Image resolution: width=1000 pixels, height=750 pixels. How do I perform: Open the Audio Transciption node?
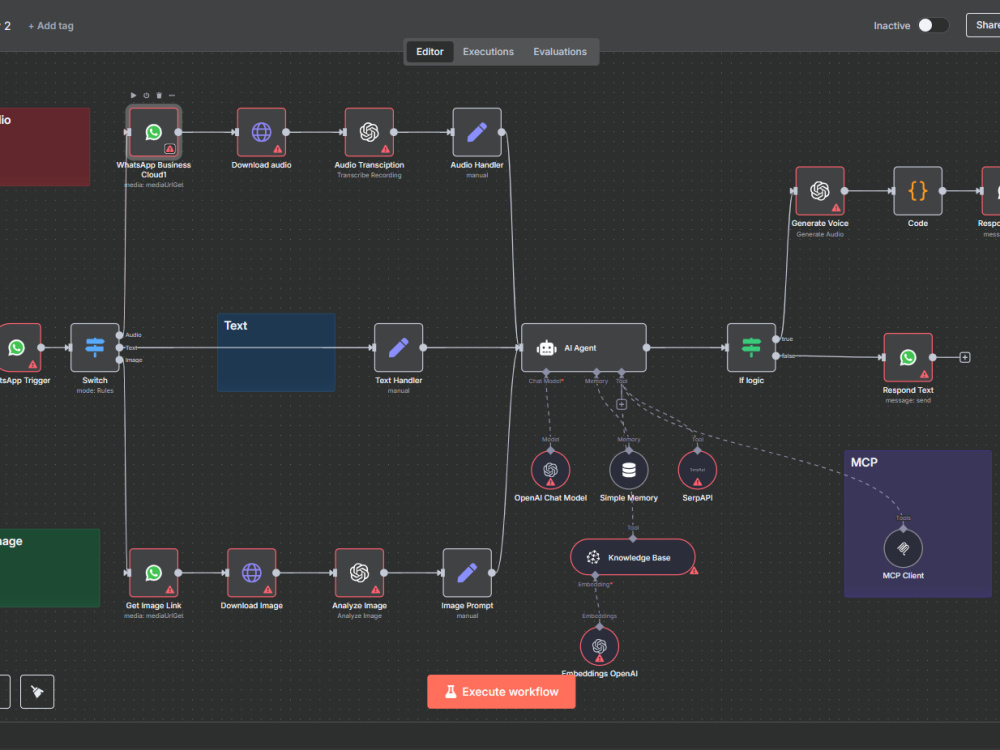click(x=369, y=132)
